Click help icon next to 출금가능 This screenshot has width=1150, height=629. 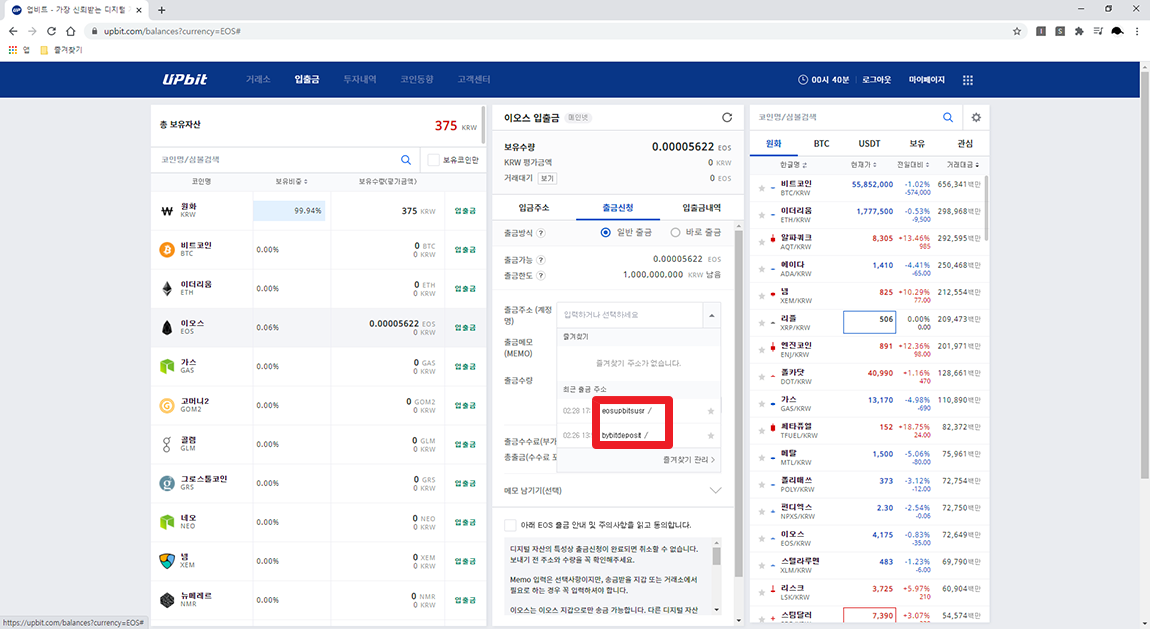tap(541, 260)
